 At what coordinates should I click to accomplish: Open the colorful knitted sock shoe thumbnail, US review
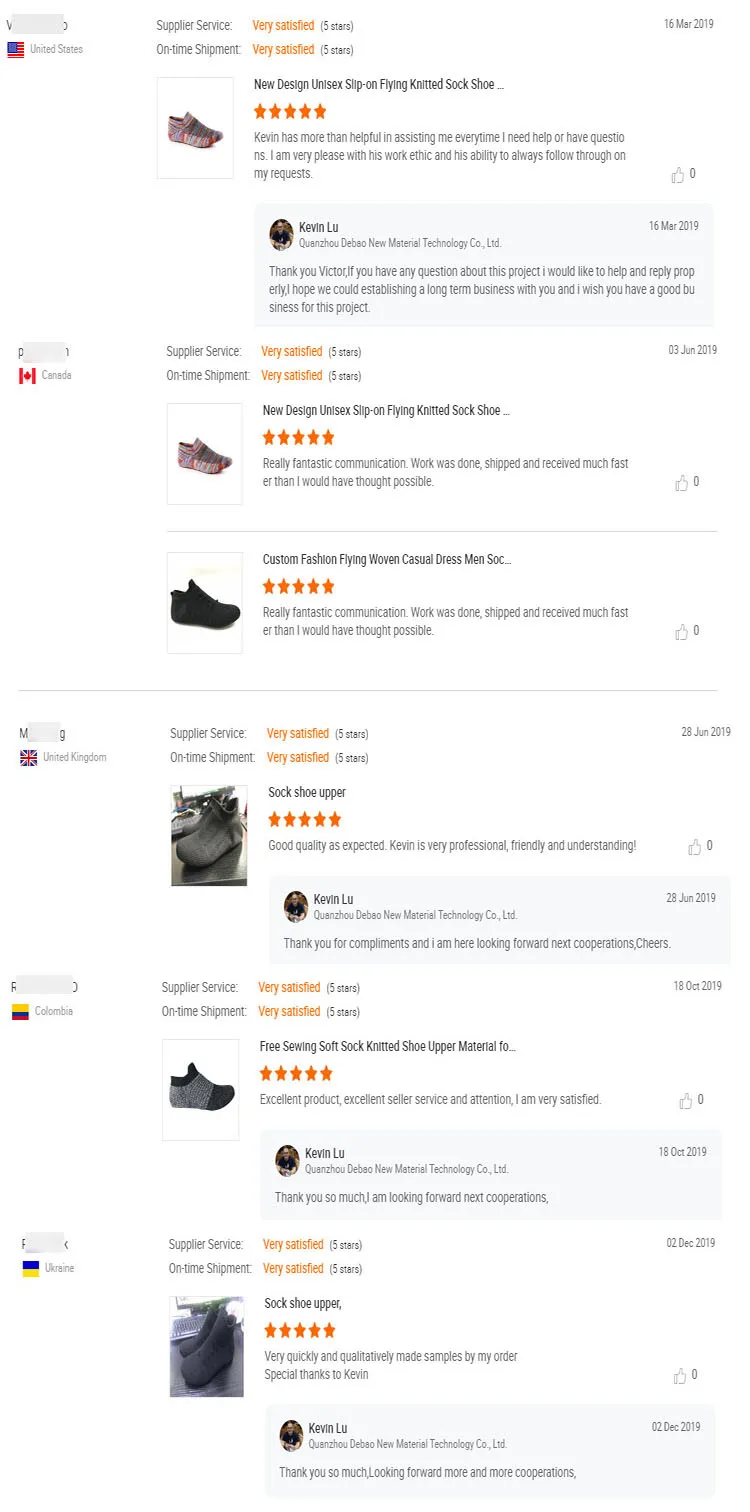[195, 128]
